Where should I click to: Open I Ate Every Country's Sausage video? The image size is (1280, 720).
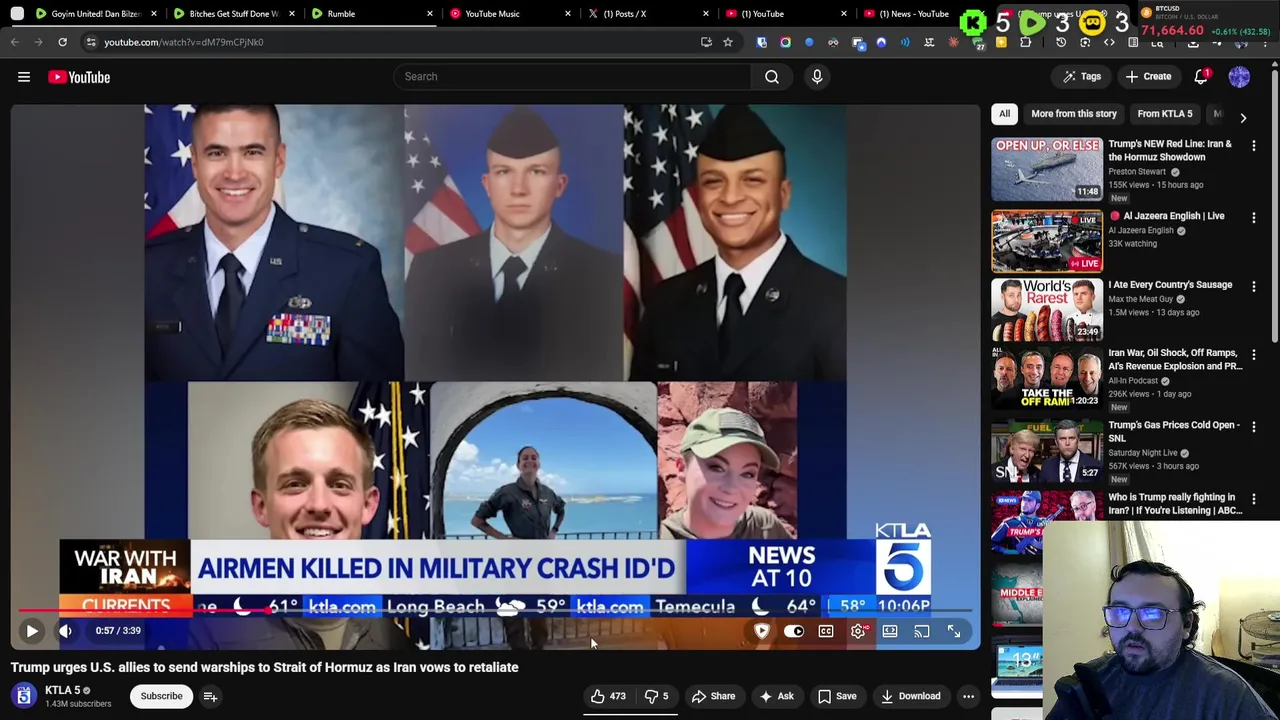point(1047,310)
